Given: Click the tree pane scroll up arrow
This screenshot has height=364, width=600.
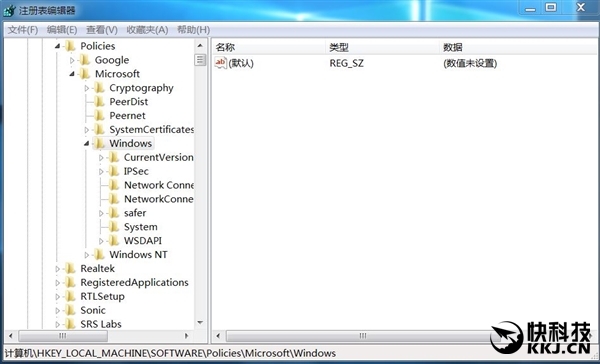Looking at the screenshot, I should (200, 46).
